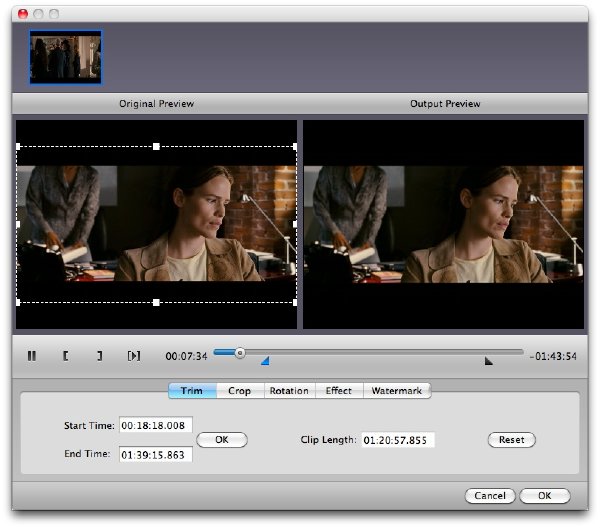Viewport: 600px width, 528px height.
Task: Click the top-left crop corner handle
Action: (x=18, y=147)
